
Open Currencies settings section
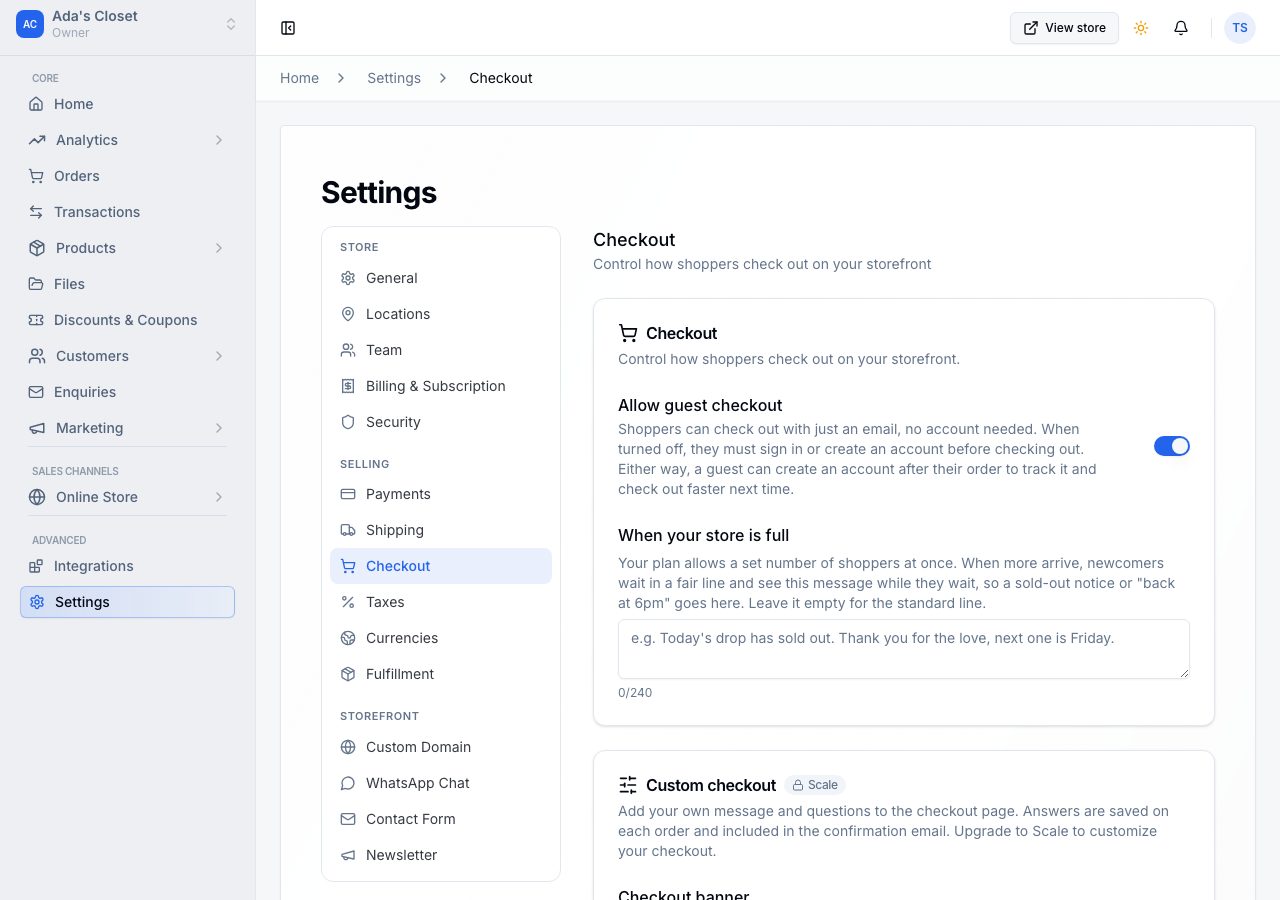click(441, 638)
